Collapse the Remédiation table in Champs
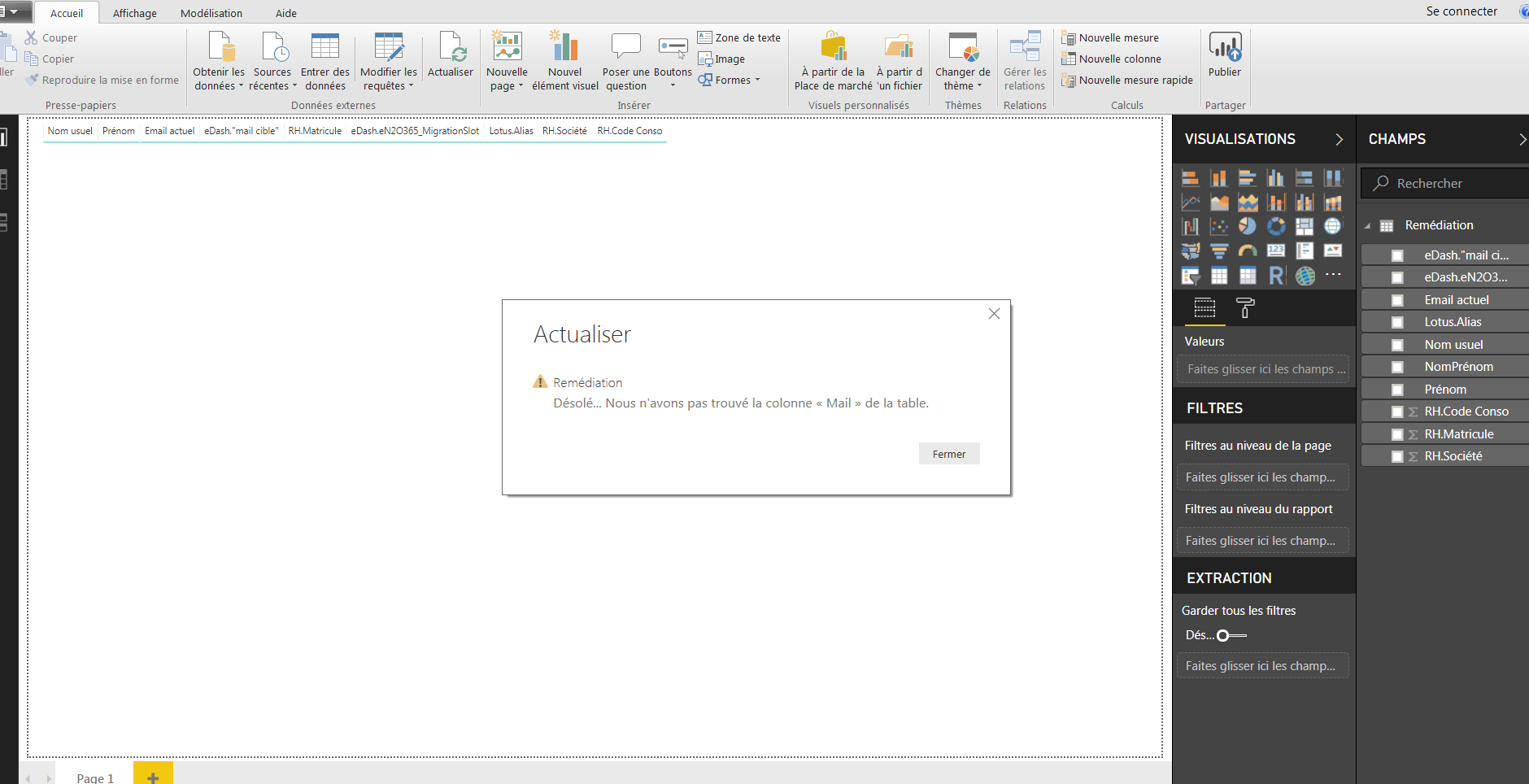The width and height of the screenshot is (1529, 784). coord(1367,226)
